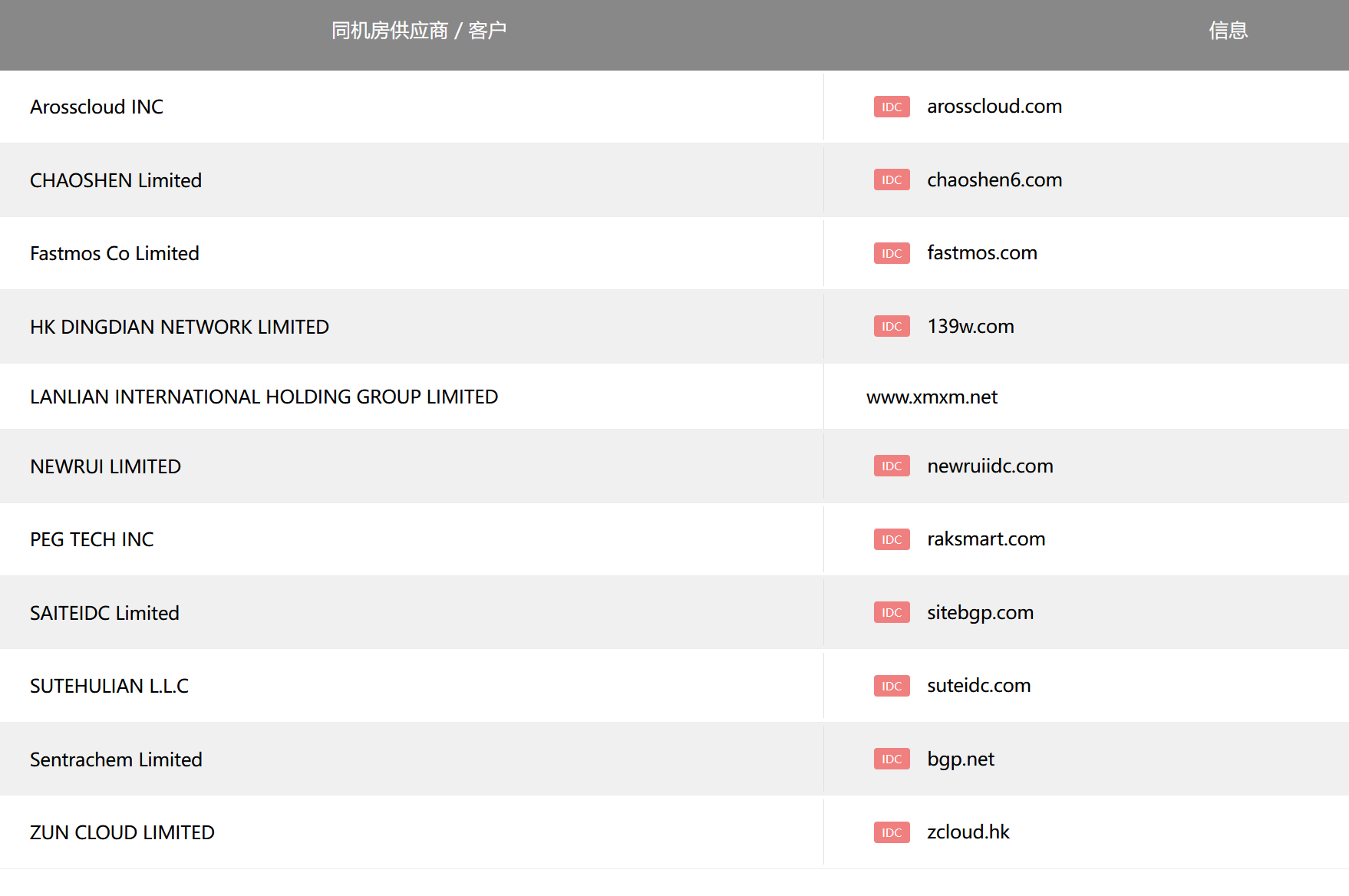
Task: Click IDC badge beside suteidc.com
Action: pyautogui.click(x=892, y=686)
